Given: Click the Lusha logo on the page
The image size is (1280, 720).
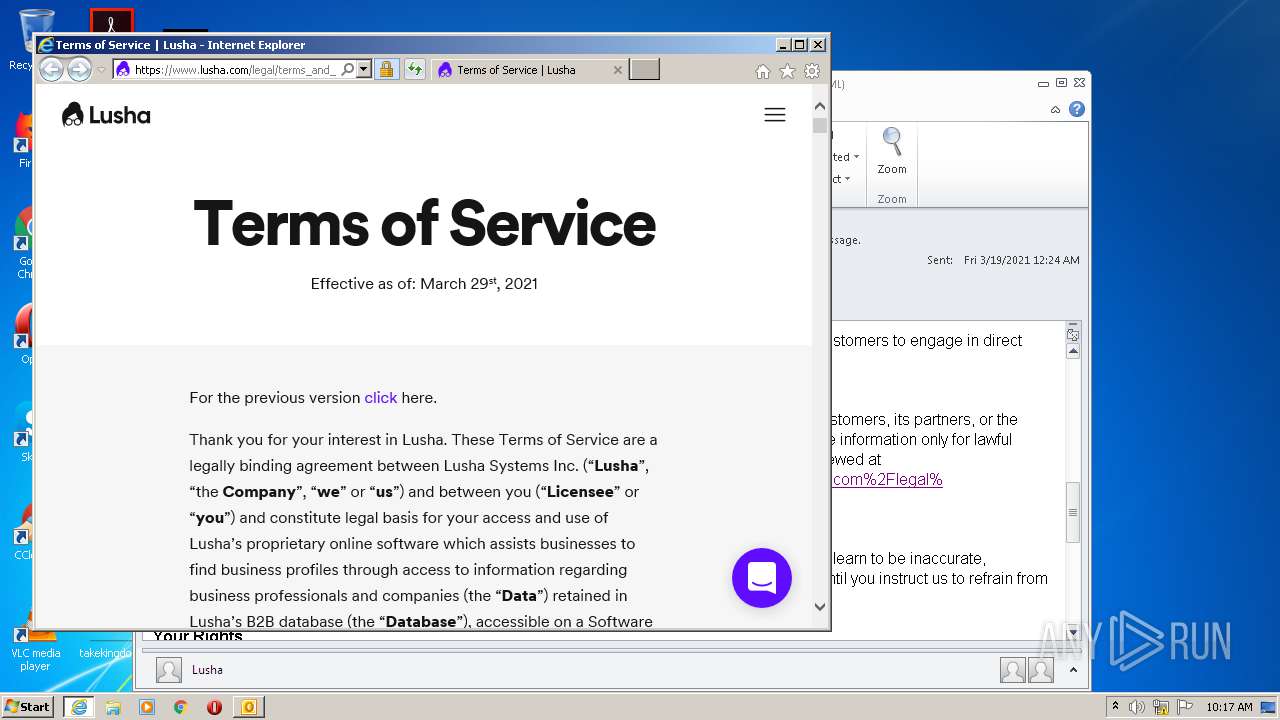Looking at the screenshot, I should pos(106,115).
